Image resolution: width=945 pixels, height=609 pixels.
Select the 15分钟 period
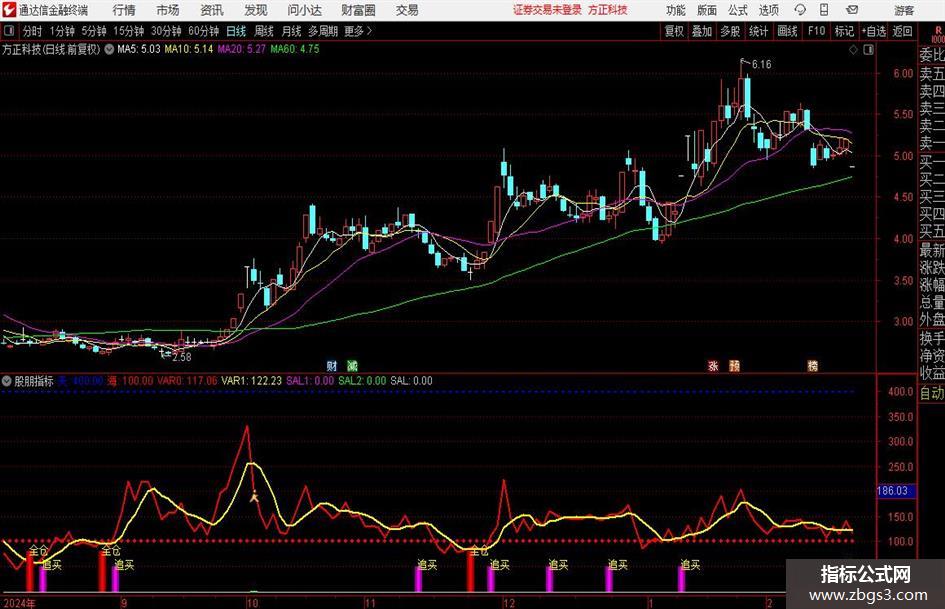point(128,31)
